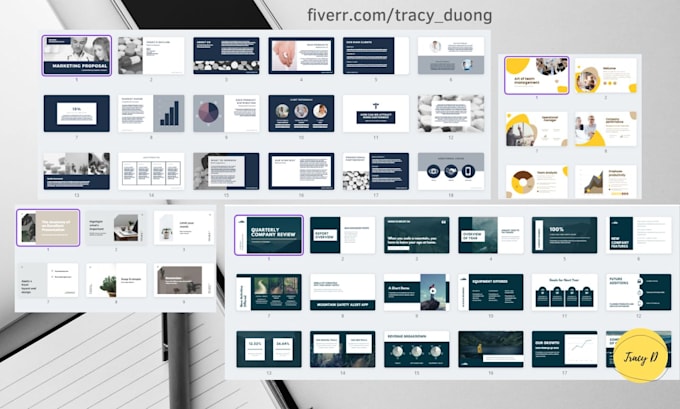Select the Team analysis donut chart slide
Viewport: 680px width, 409px height.
tap(536, 181)
